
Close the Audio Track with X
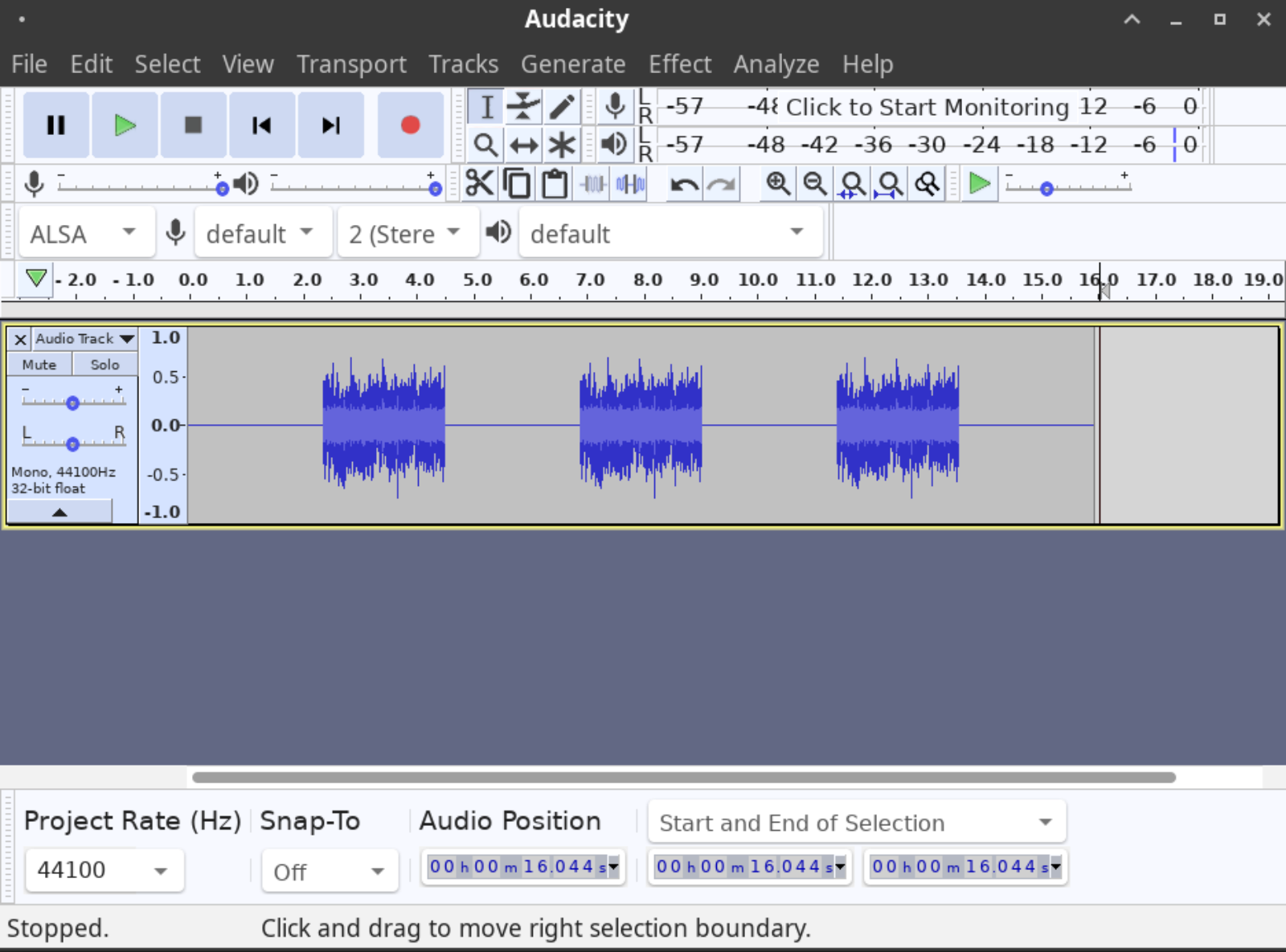coord(21,339)
